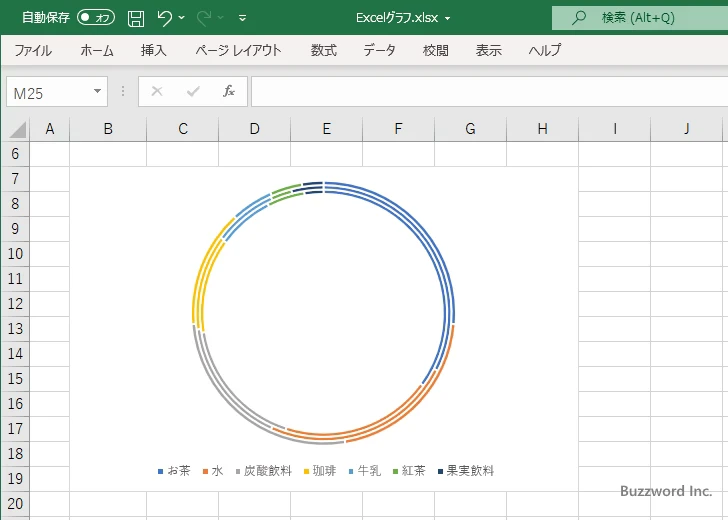
Task: Toggle the 自動保存 AutoSave switch
Action: [x=96, y=18]
